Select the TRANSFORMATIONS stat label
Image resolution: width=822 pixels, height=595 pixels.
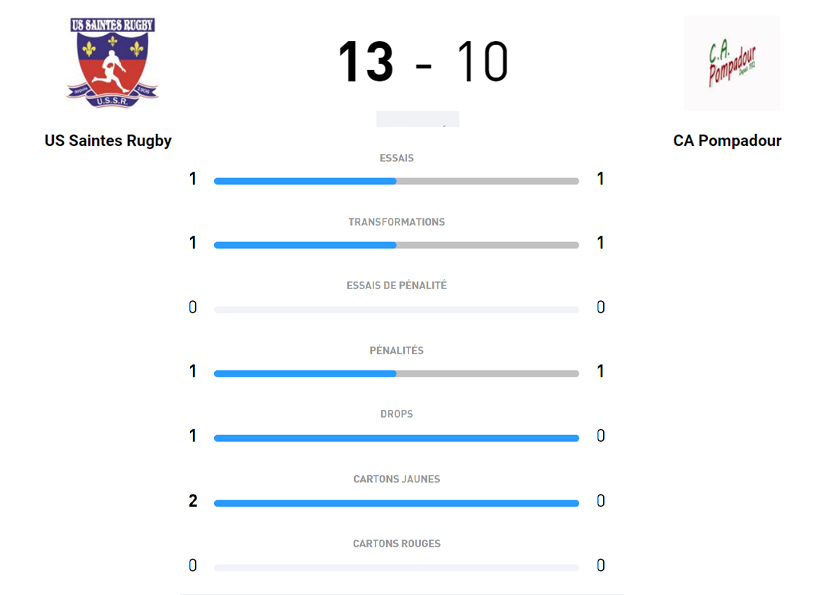(396, 222)
